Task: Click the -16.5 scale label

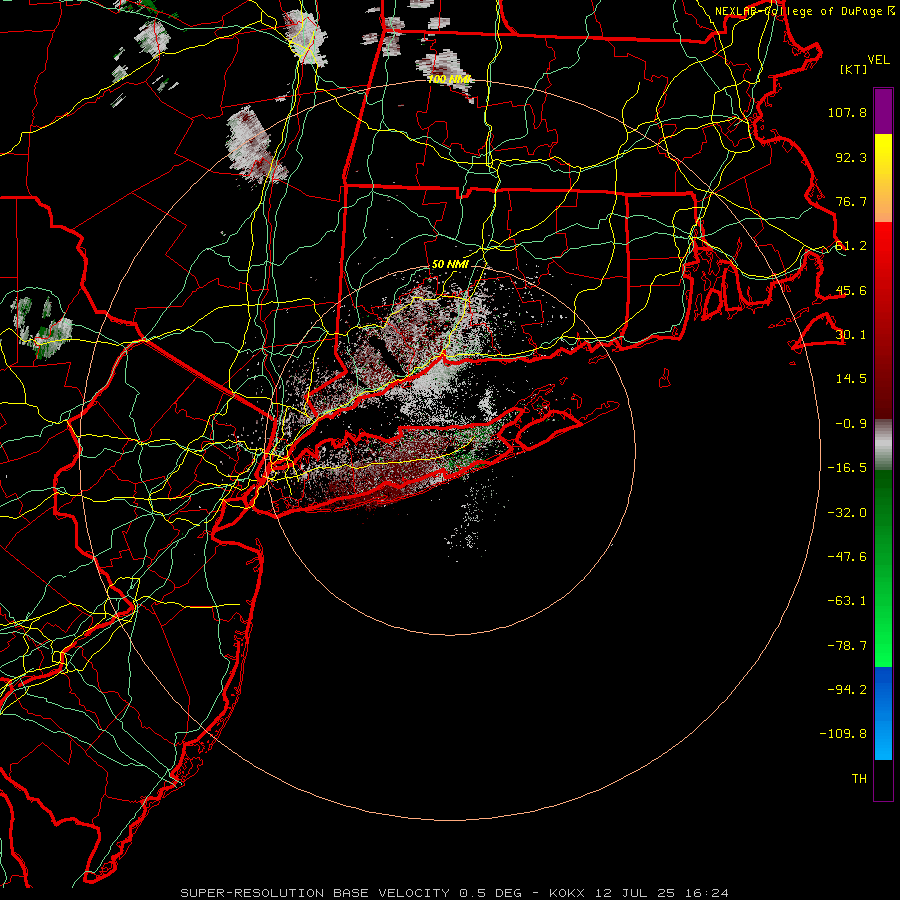Action: 847,468
